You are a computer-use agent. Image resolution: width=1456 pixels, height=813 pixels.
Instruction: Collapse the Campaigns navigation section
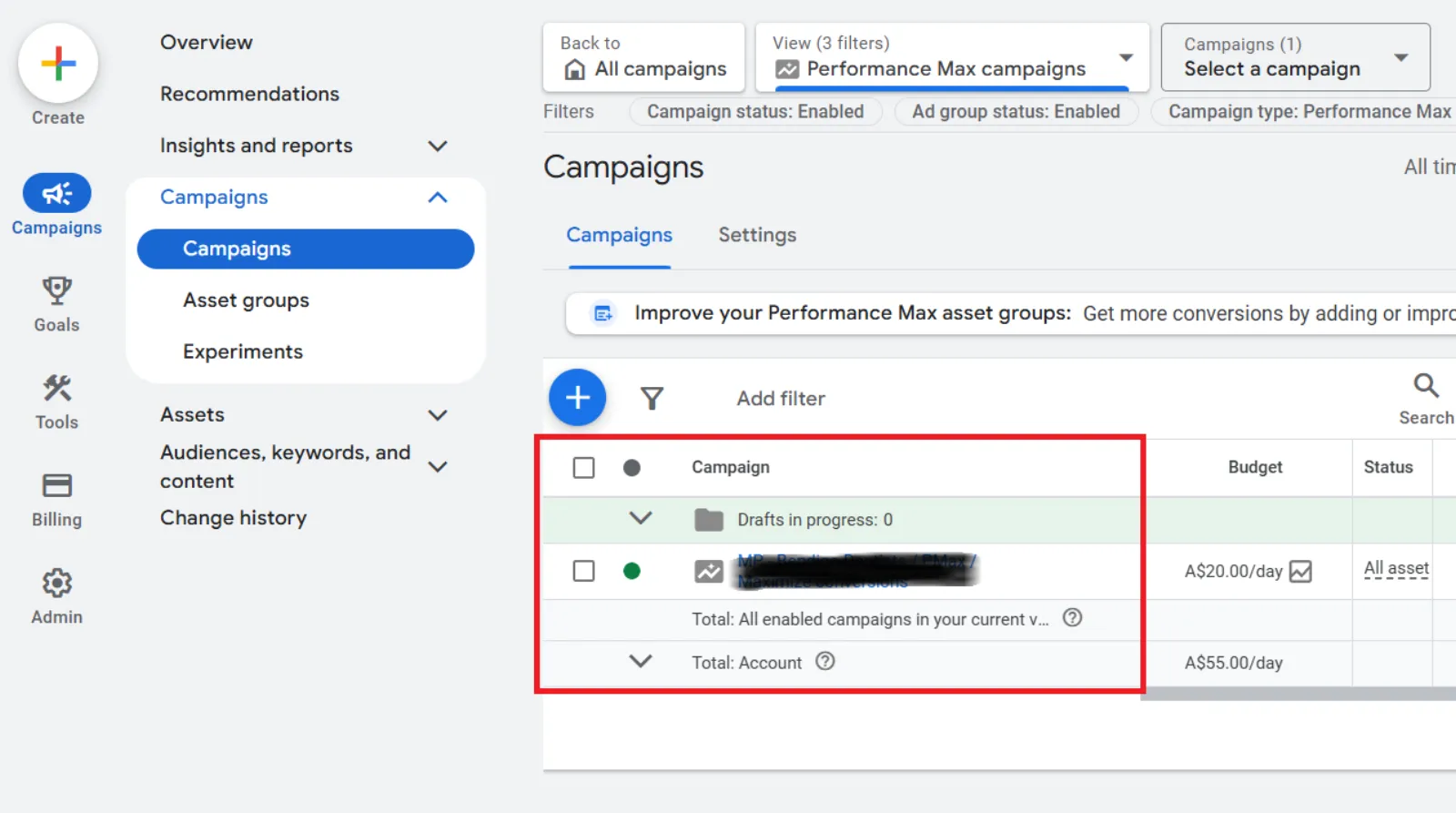click(438, 198)
